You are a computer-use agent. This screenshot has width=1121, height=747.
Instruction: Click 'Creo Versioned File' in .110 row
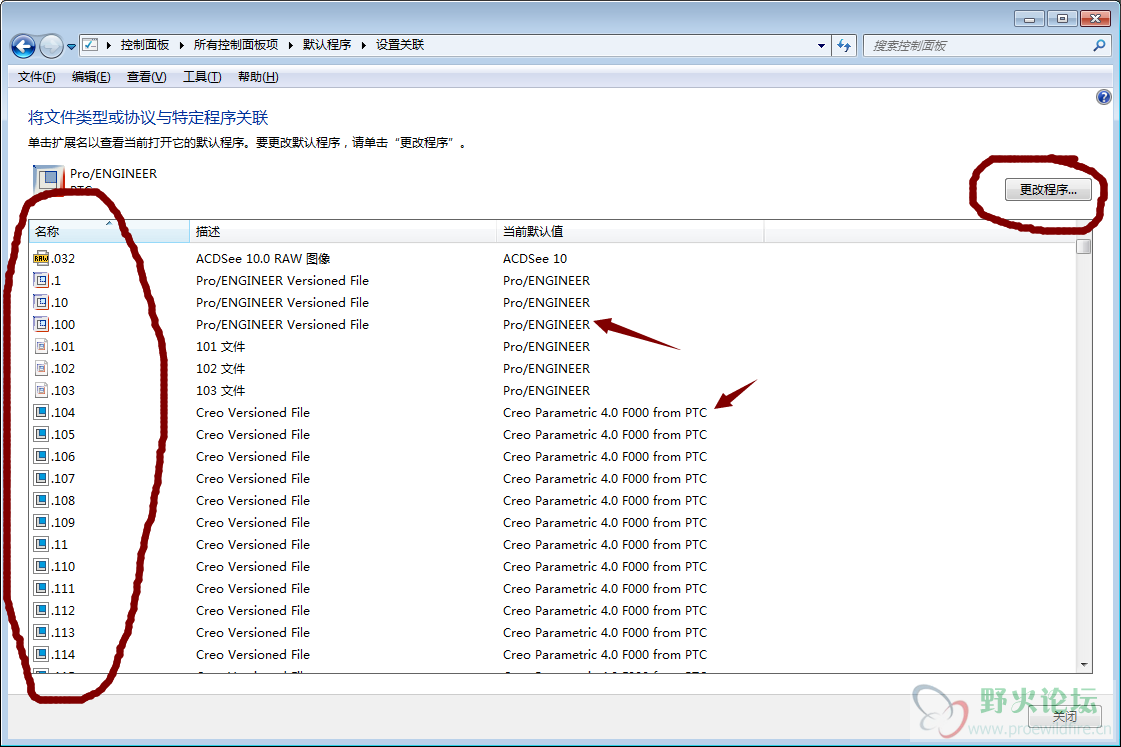[253, 567]
